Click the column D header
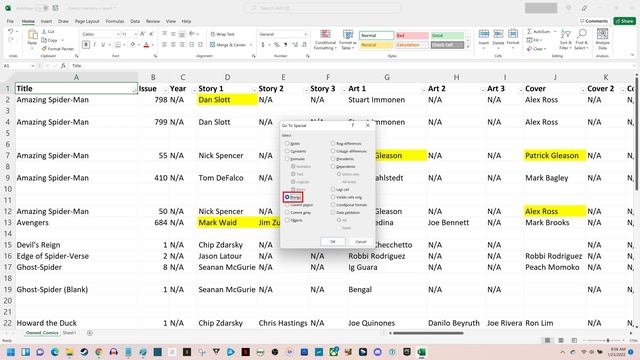The height and width of the screenshot is (360, 640). pos(227,77)
